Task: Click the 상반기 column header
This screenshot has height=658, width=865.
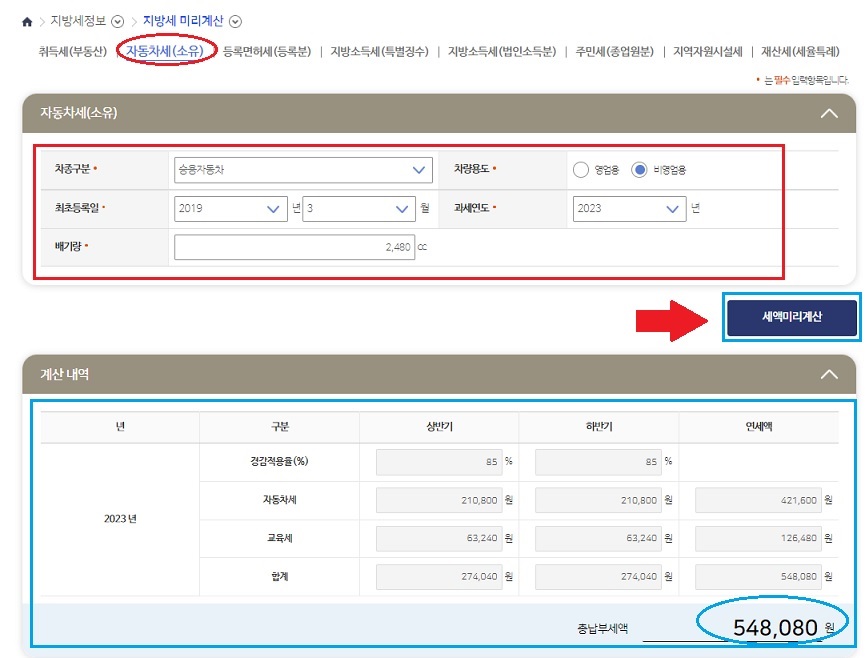Action: point(439,427)
